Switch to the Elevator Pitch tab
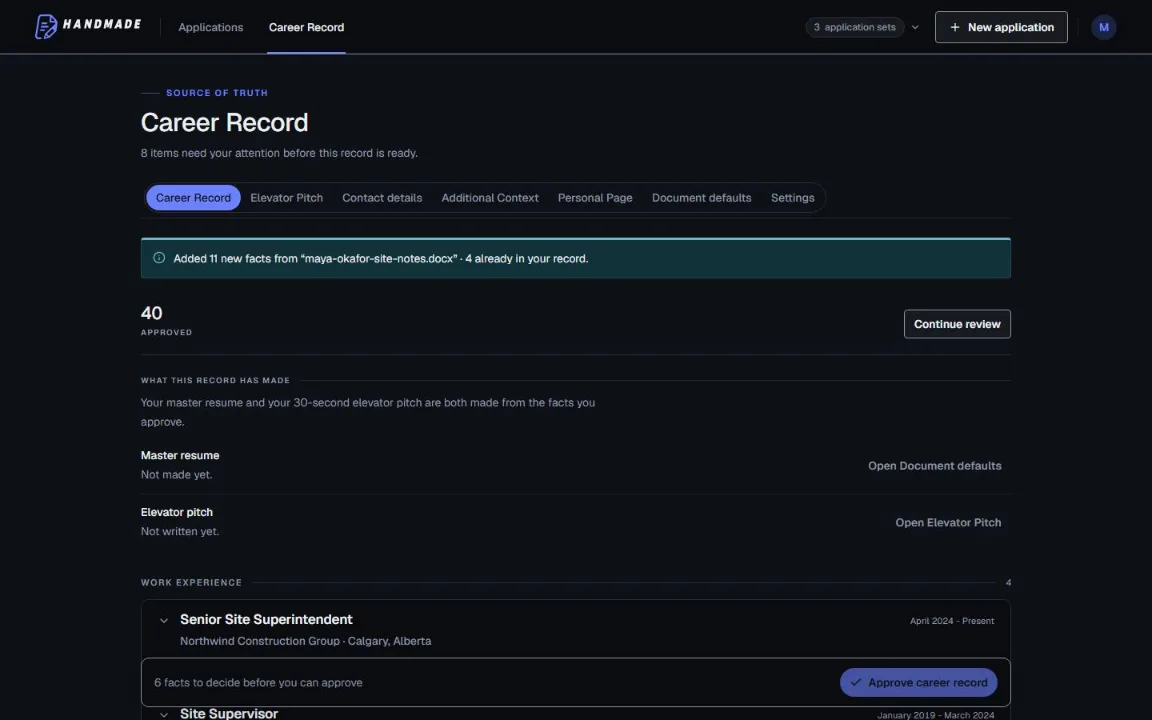The height and width of the screenshot is (720, 1152). 287,198
